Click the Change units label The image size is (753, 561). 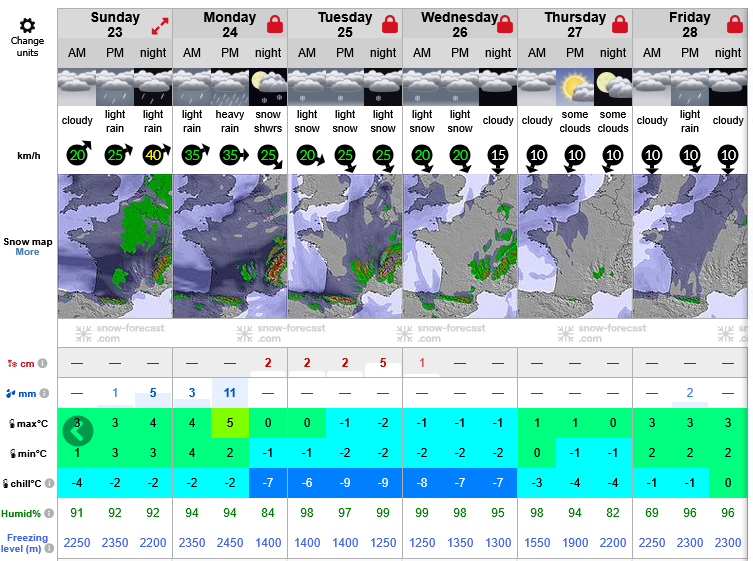pyautogui.click(x=27, y=47)
